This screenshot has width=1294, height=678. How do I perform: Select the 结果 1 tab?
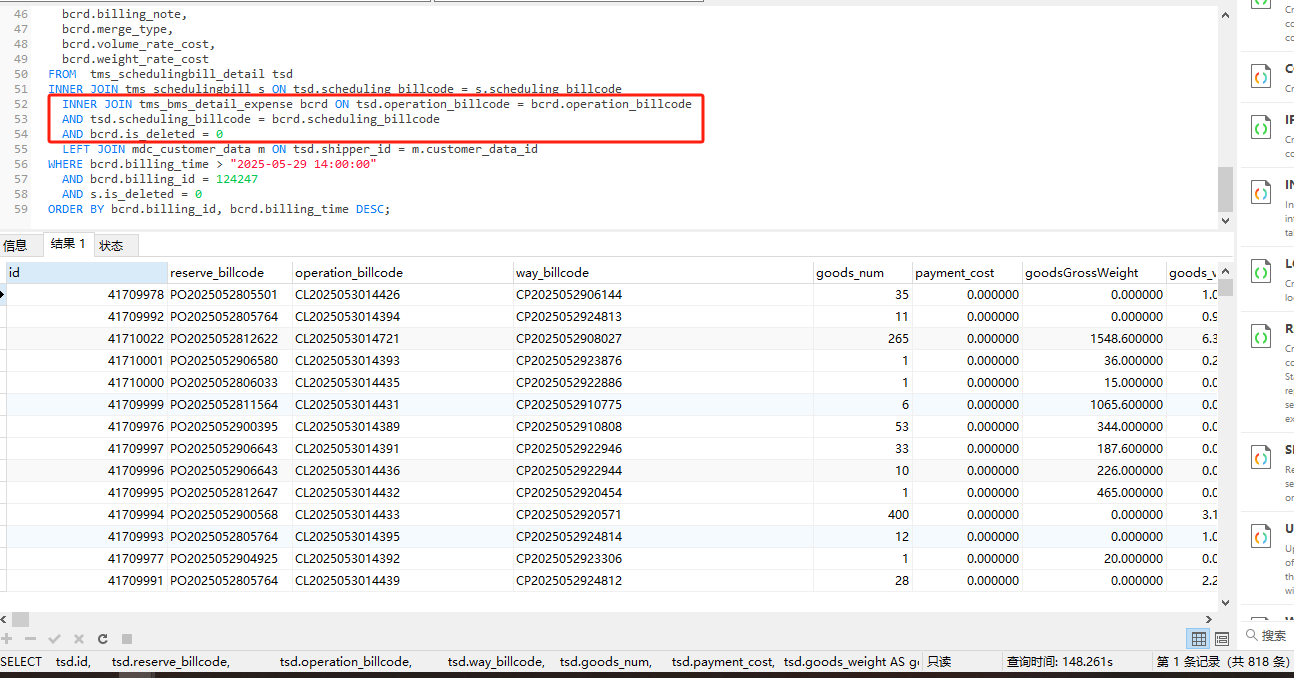pos(68,244)
